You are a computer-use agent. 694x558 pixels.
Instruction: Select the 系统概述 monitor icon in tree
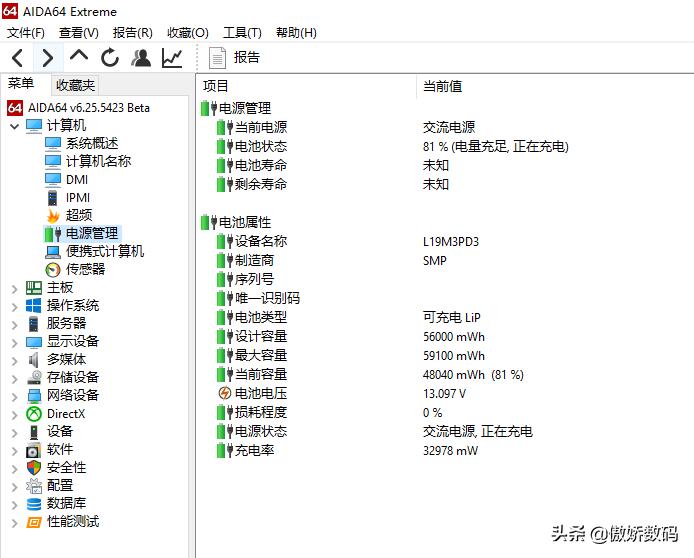pos(53,144)
